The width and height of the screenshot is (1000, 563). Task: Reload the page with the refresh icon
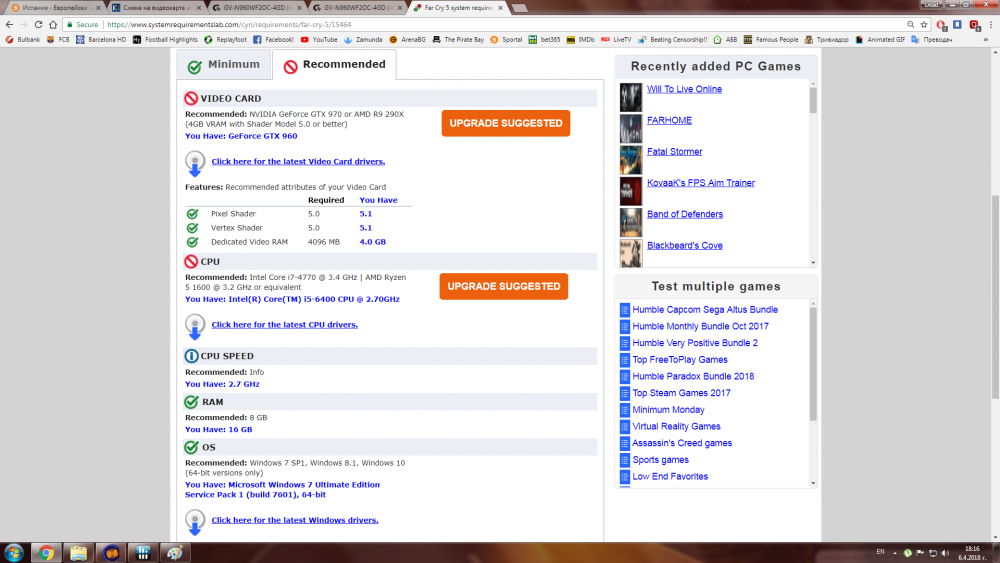click(x=38, y=24)
